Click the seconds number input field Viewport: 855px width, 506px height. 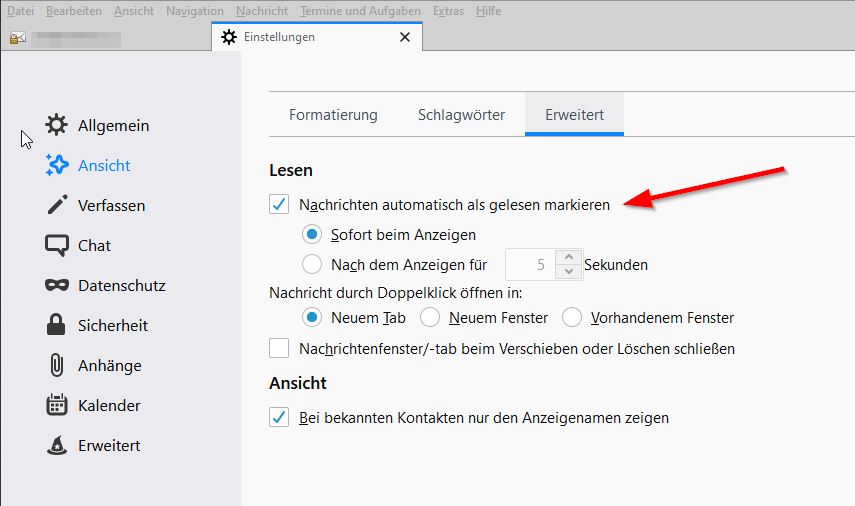531,264
